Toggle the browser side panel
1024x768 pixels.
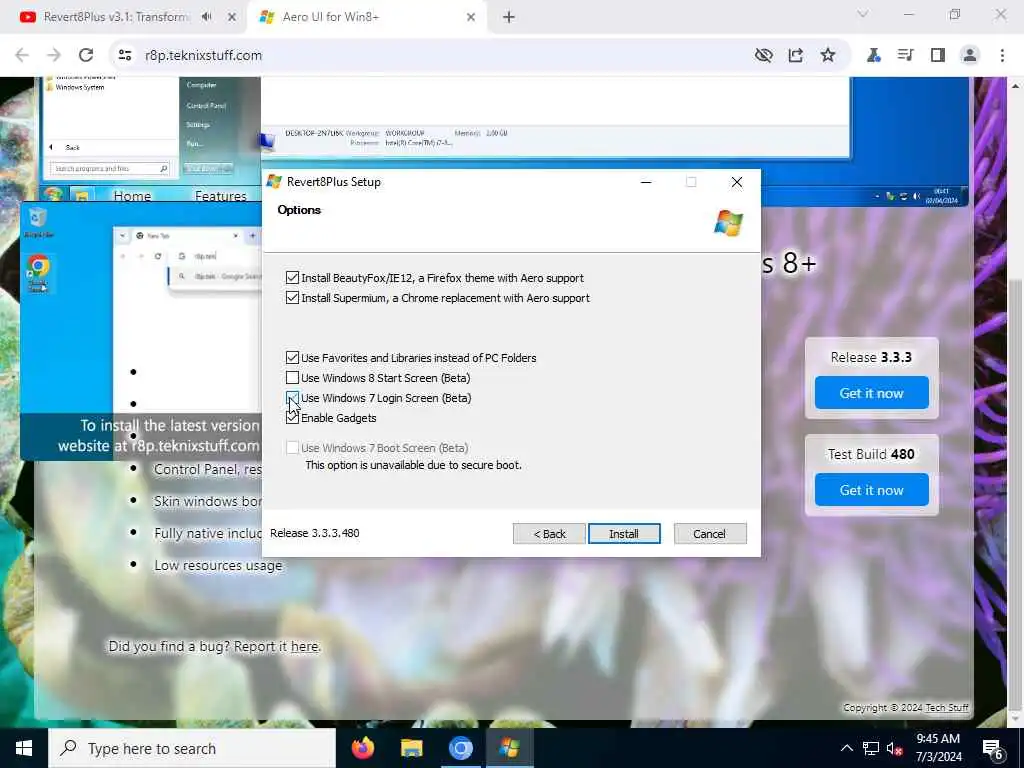pyautogui.click(x=938, y=56)
